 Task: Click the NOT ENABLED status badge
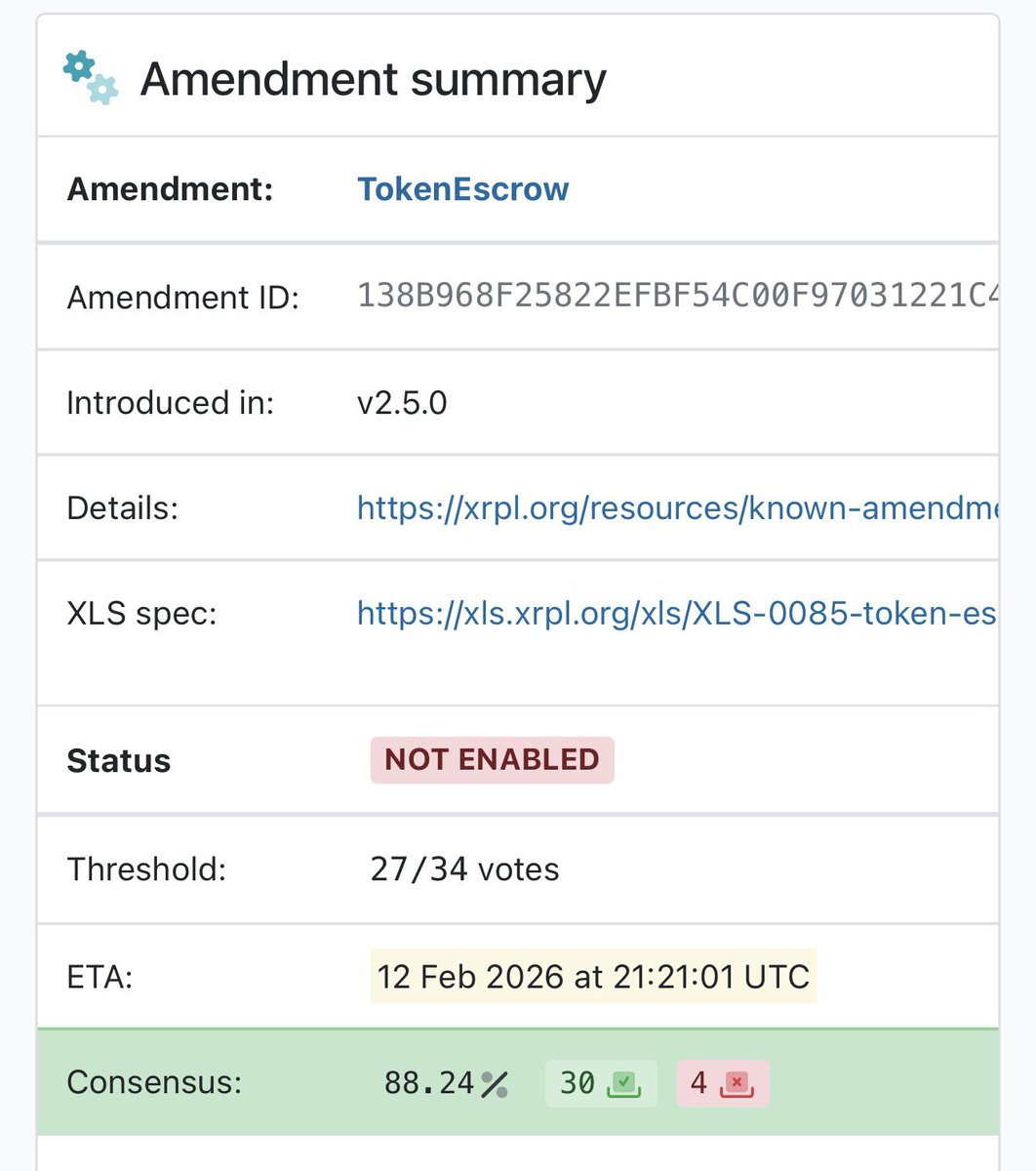(x=492, y=760)
